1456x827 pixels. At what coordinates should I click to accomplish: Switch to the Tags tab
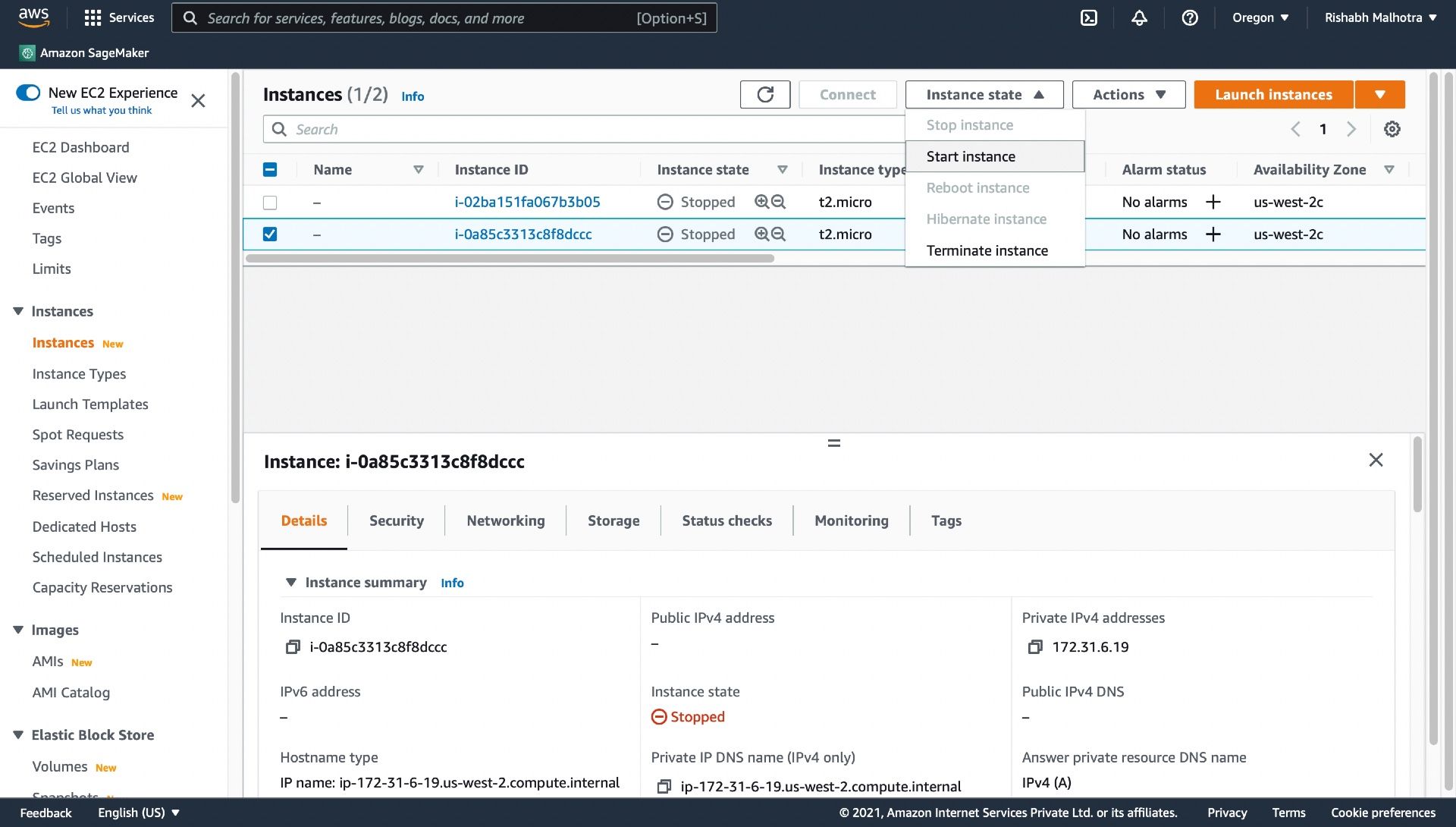[946, 520]
